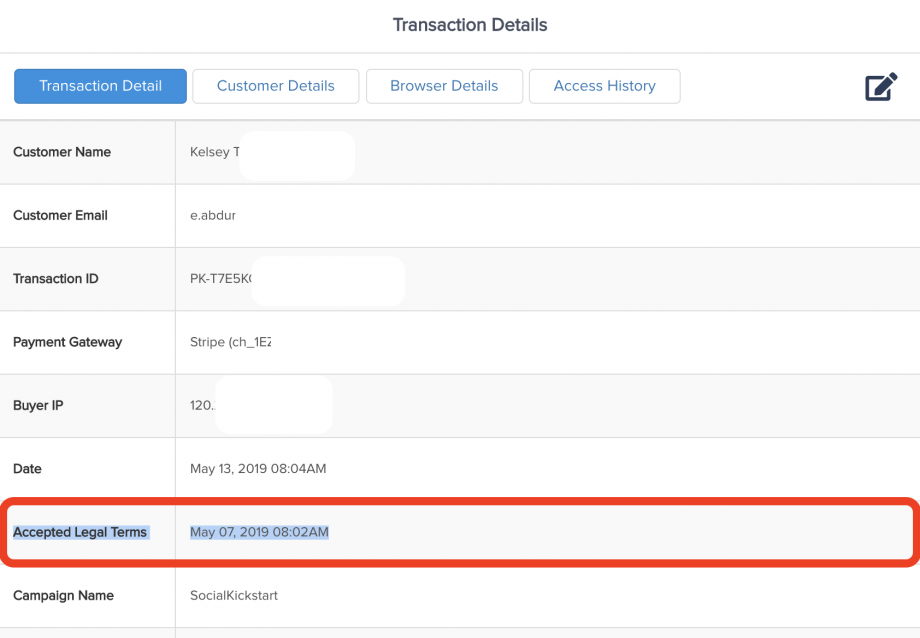
Task: Click the Buyer IP row label
Action: 40,406
